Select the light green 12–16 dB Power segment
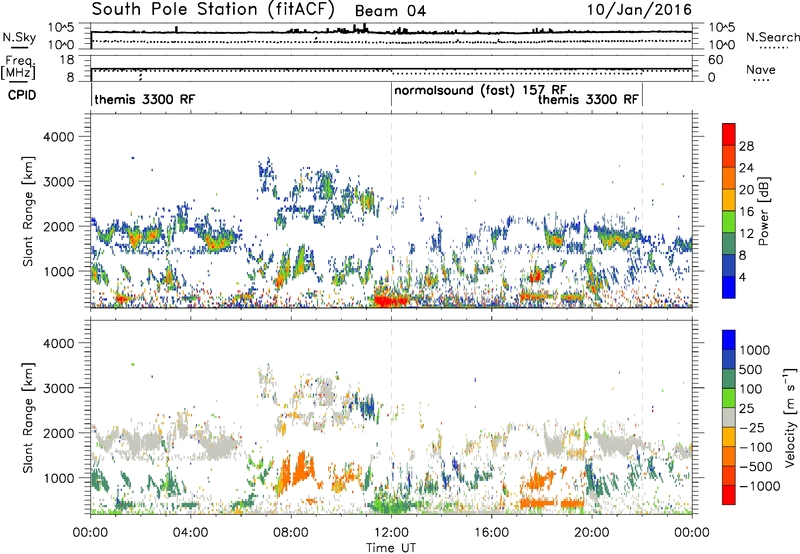800x554 pixels. [729, 221]
